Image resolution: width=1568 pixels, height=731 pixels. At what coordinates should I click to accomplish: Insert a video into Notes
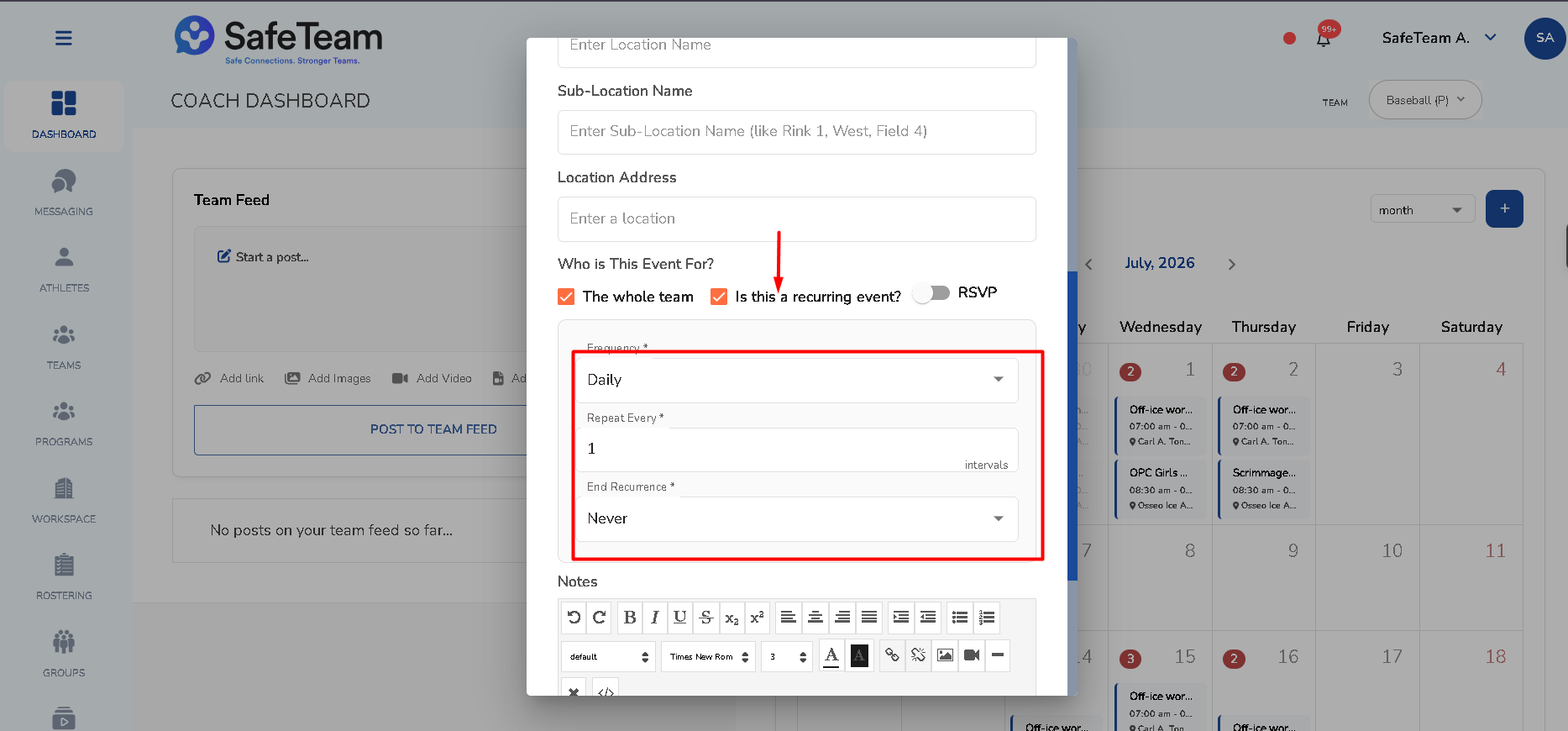972,655
